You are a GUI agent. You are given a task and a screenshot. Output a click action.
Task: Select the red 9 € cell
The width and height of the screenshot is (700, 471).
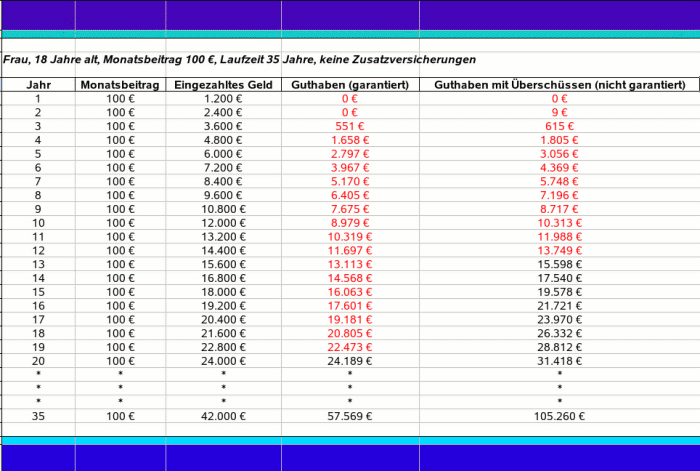[559, 113]
